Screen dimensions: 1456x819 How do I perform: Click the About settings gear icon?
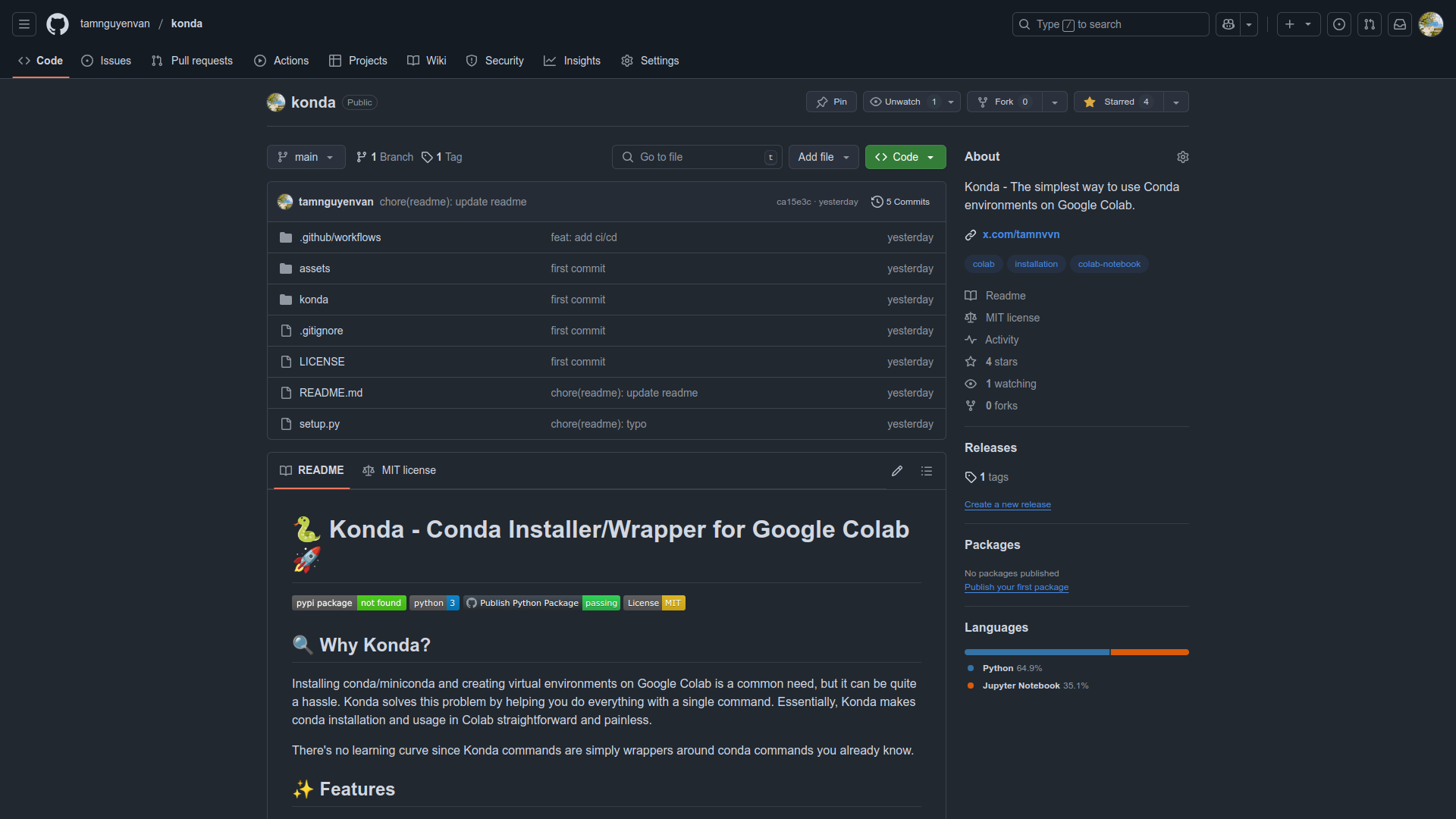1183,157
